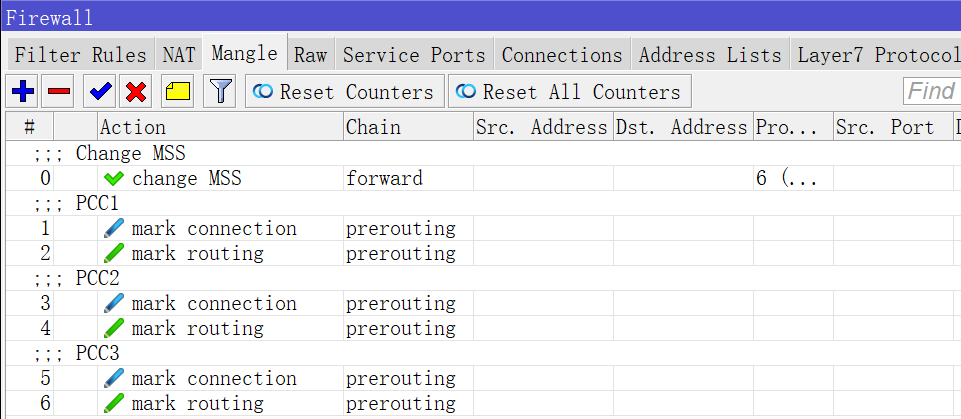Screen dimensions: 961x419
Task: Select PCC1 mark connection rule
Action: click(x=213, y=229)
